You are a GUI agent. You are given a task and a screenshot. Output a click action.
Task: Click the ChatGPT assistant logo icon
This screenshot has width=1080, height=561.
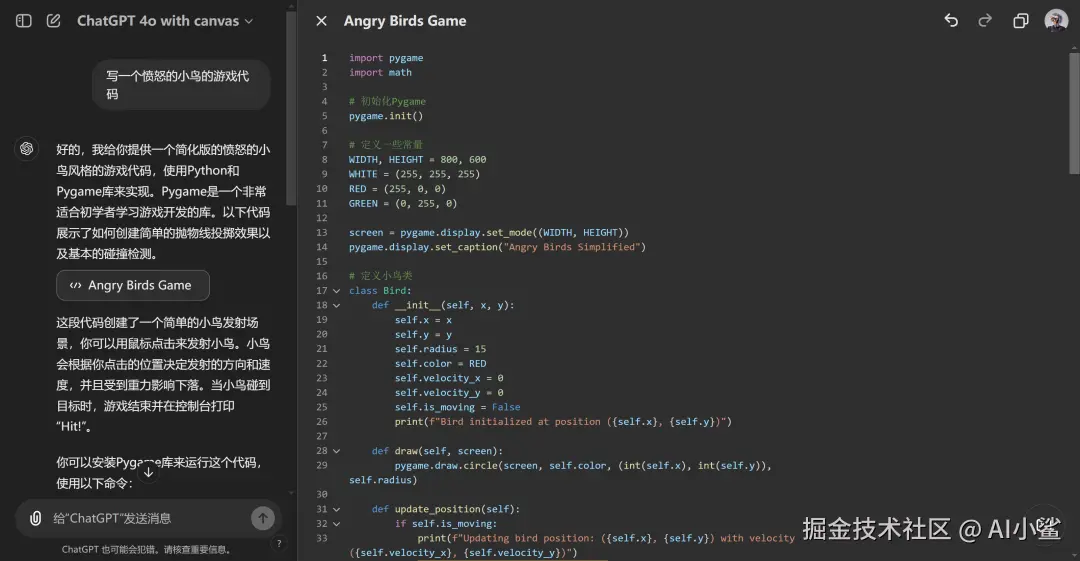26,148
